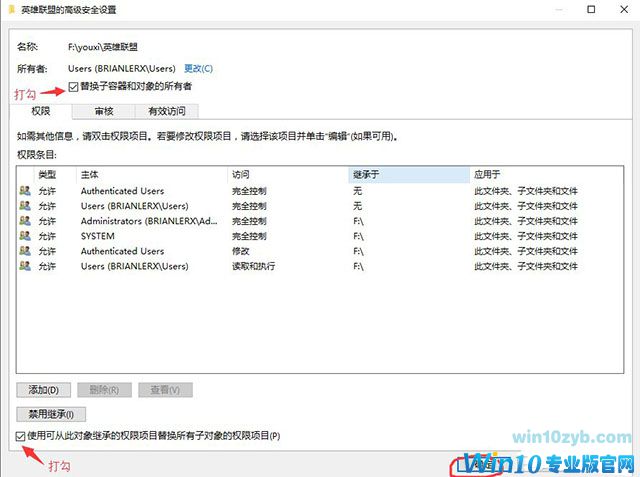Screen dimensions: 640x477
Task: Click group icon of the Administrators row
Action: tap(25, 221)
